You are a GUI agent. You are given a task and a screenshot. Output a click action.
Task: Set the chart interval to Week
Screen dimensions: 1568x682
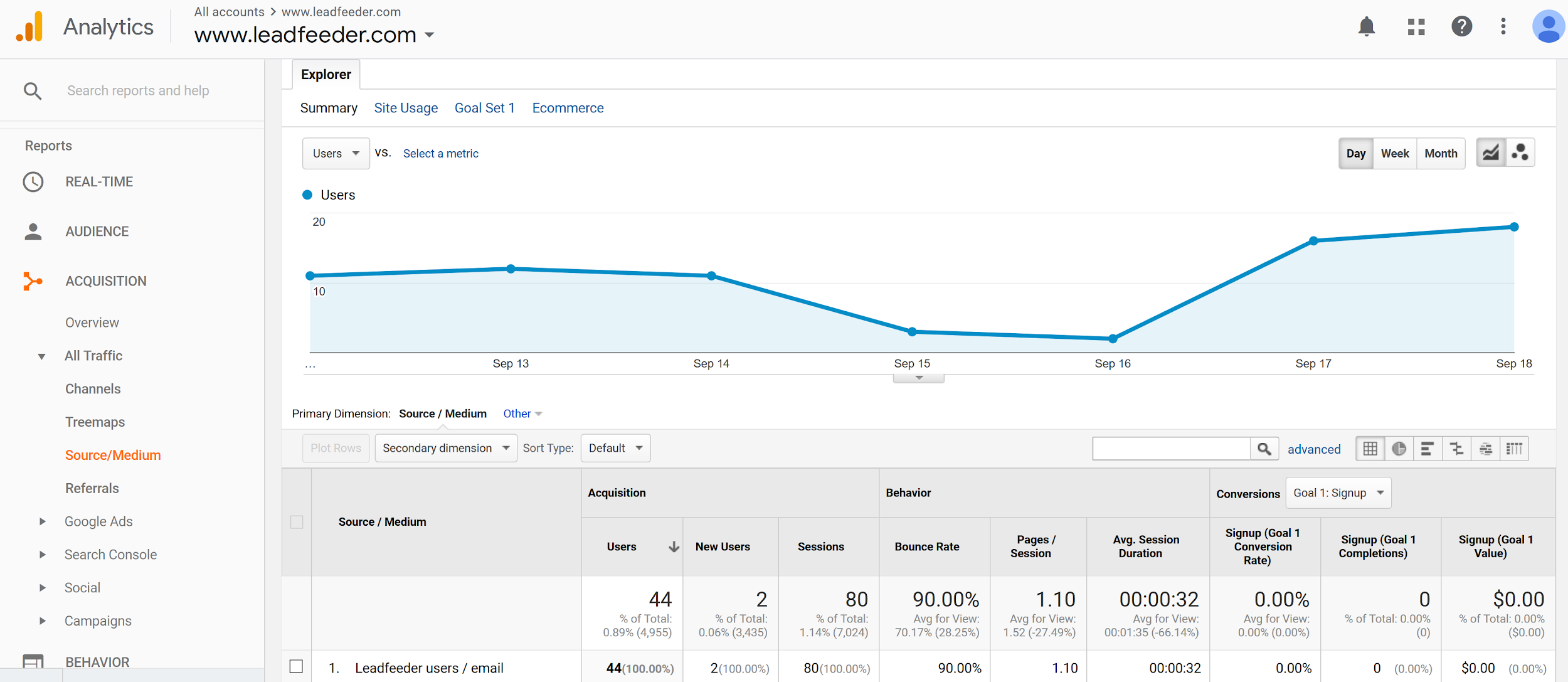pyautogui.click(x=1395, y=154)
